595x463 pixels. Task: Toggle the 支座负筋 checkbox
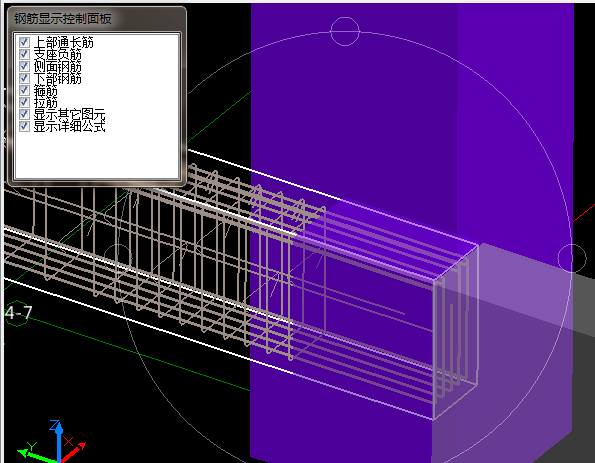pos(24,54)
